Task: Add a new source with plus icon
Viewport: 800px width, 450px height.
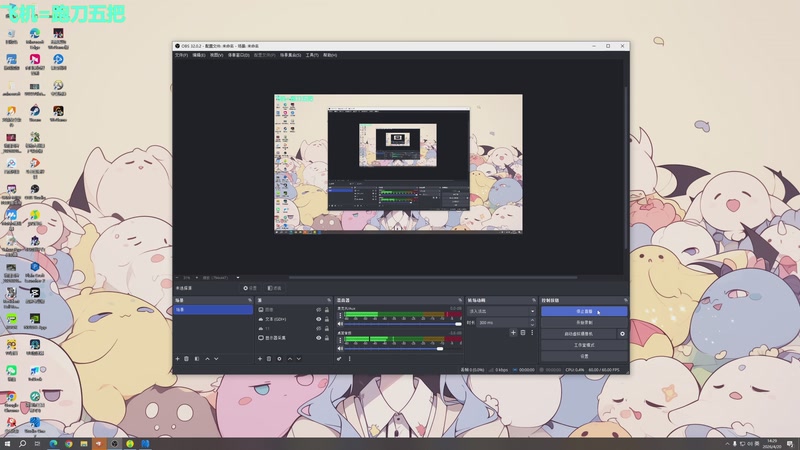Action: pos(260,359)
